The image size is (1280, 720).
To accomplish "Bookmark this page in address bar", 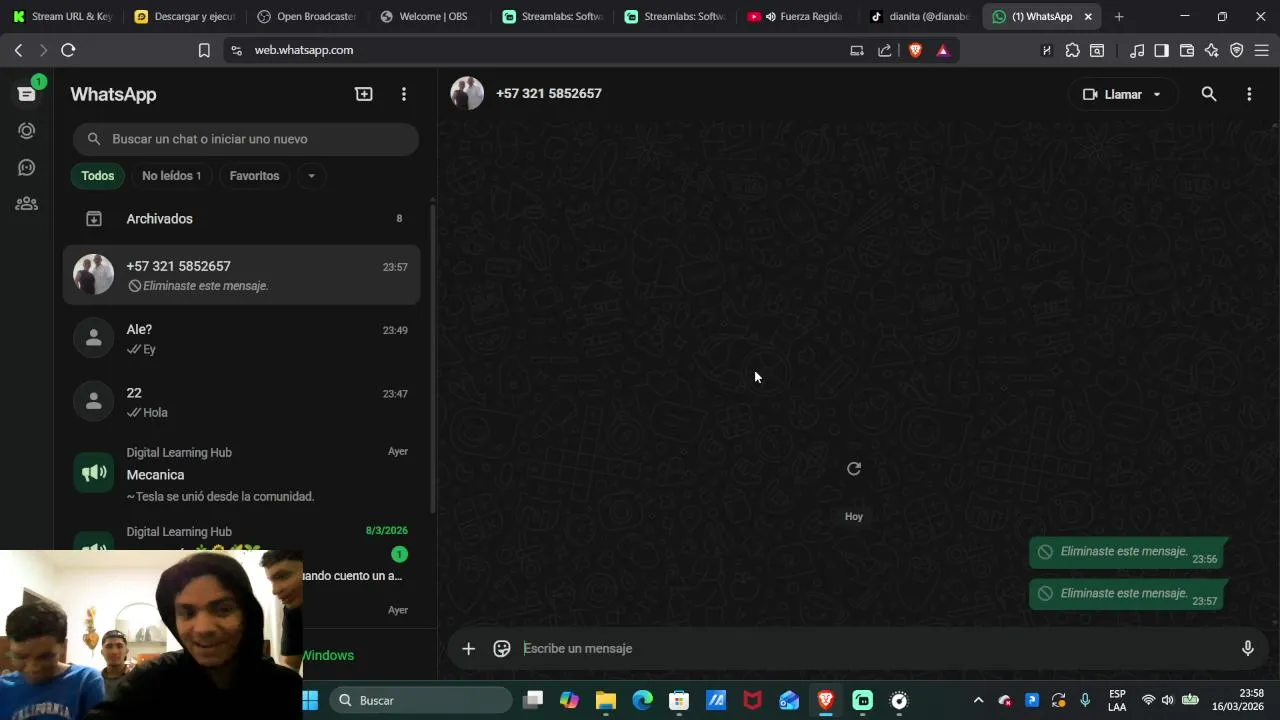I will (204, 50).
